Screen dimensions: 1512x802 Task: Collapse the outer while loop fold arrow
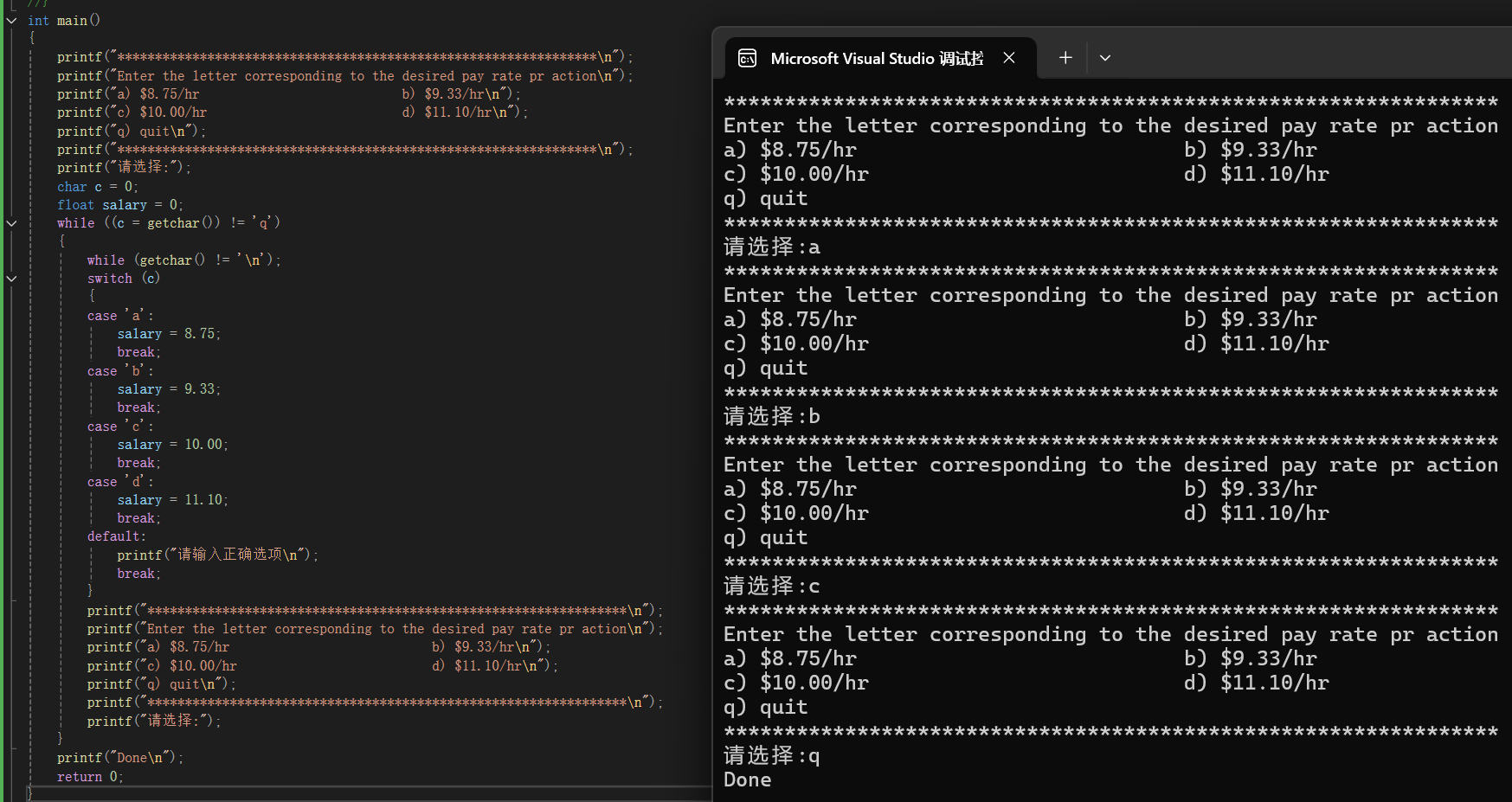pyautogui.click(x=11, y=223)
